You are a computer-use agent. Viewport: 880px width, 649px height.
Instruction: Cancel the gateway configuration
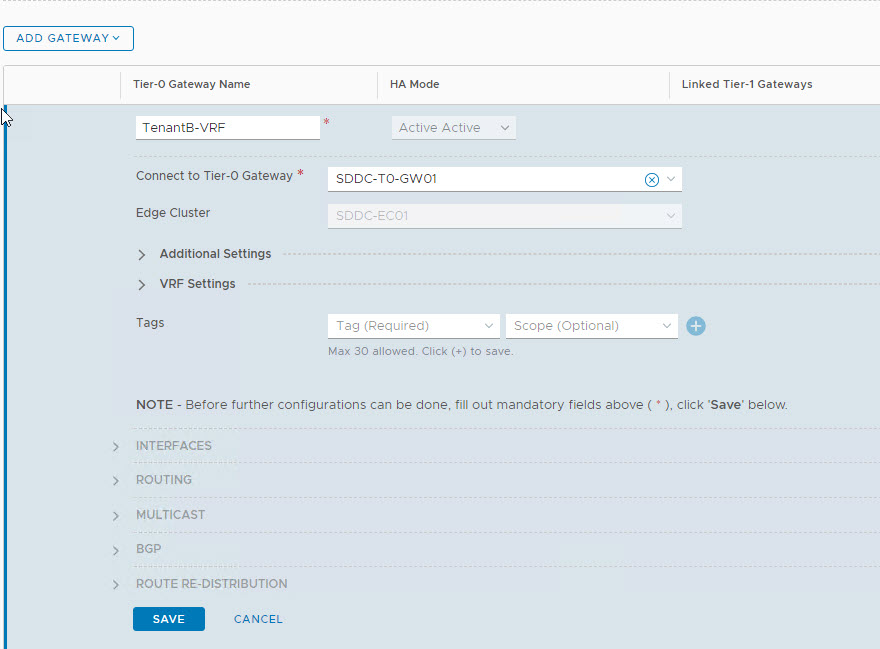pyautogui.click(x=258, y=619)
